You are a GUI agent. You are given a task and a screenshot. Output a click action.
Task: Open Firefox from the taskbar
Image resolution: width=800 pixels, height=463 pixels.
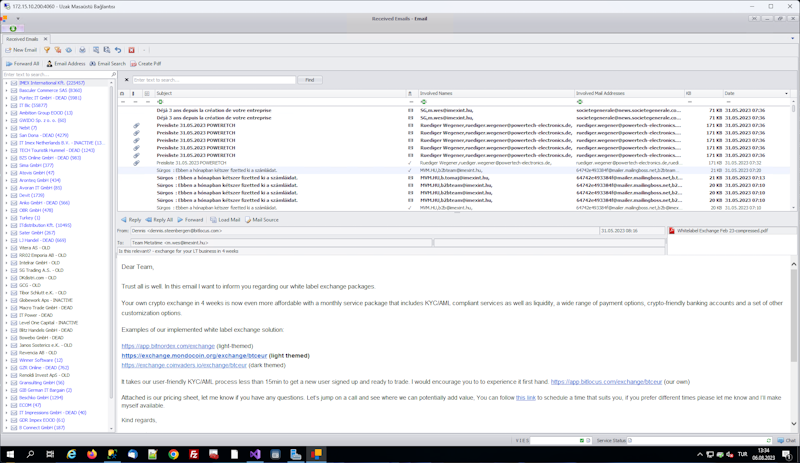tap(91, 454)
